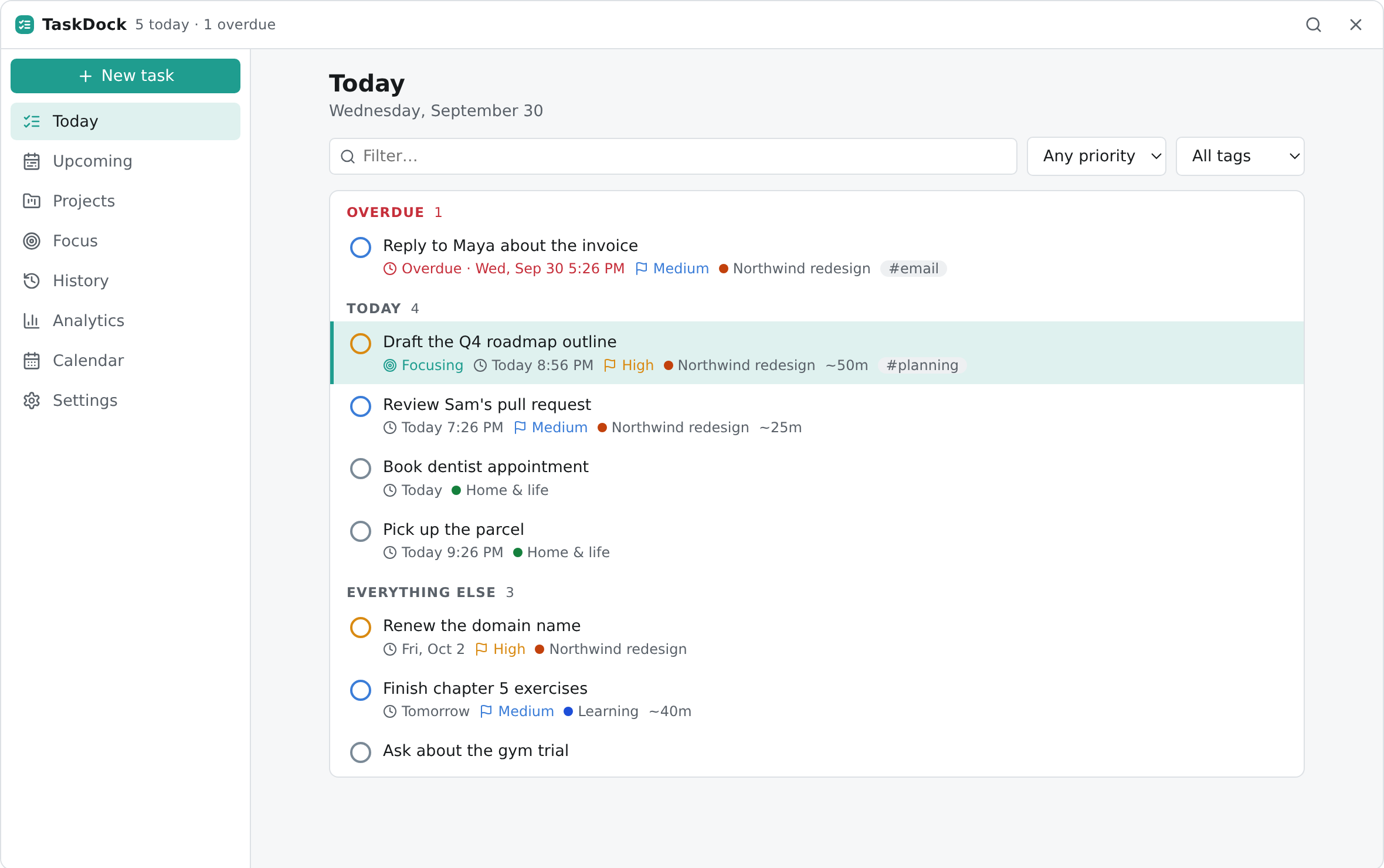The image size is (1384, 868).
Task: Click the red overdue clock icon on Maya invoice task
Action: [390, 269]
